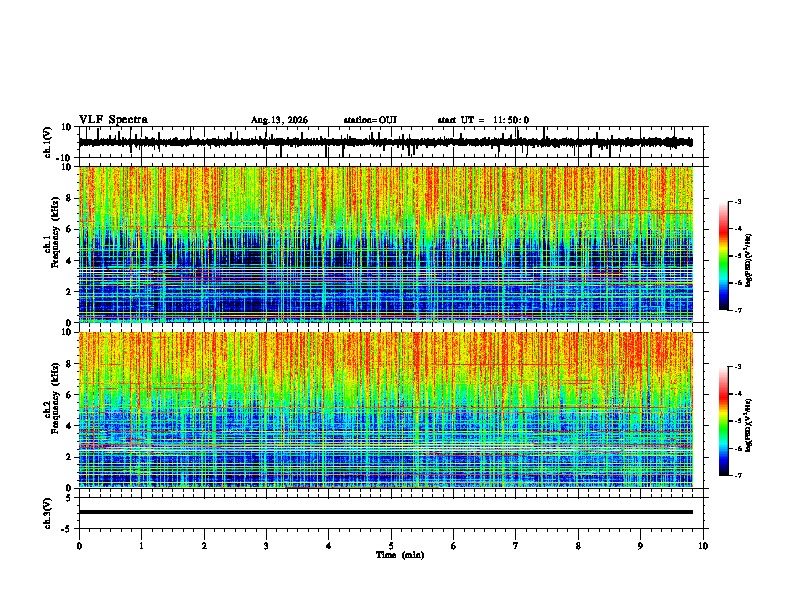The image size is (792, 612).
Task: Click the "VLF Spectra" plot title
Action: pos(113,120)
